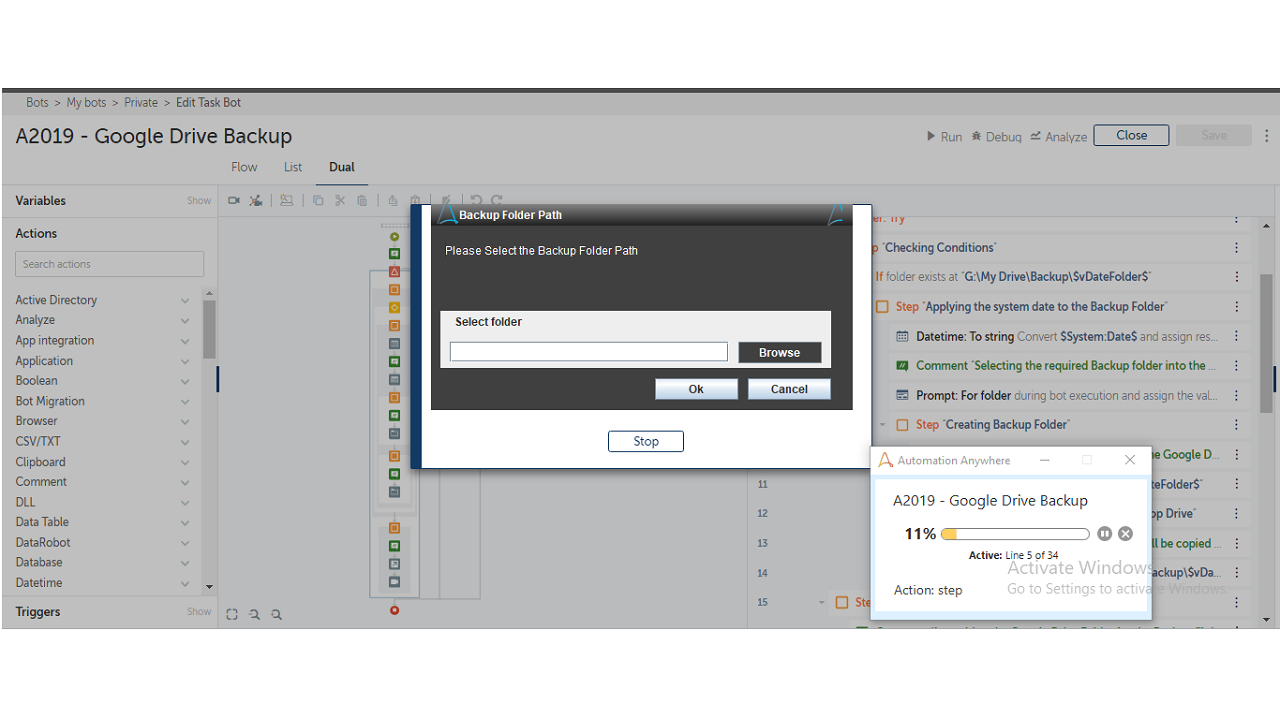This screenshot has width=1280, height=720.
Task: Open options for the 'Prompt: For folder' row
Action: (1237, 395)
